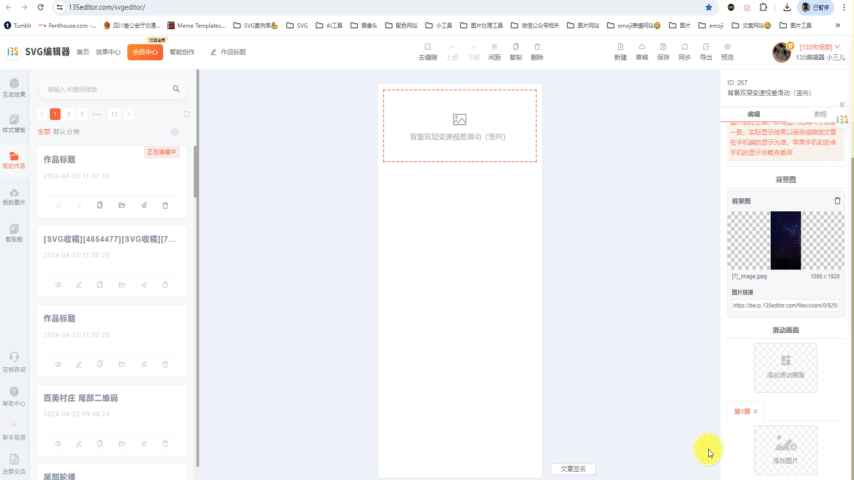This screenshot has width=854, height=480.
Task: Click 导出 export toolbar button
Action: [x=706, y=52]
